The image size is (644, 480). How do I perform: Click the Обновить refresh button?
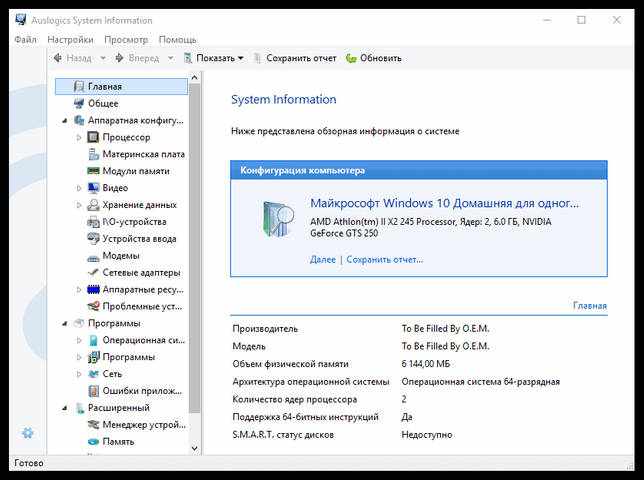tap(373, 58)
